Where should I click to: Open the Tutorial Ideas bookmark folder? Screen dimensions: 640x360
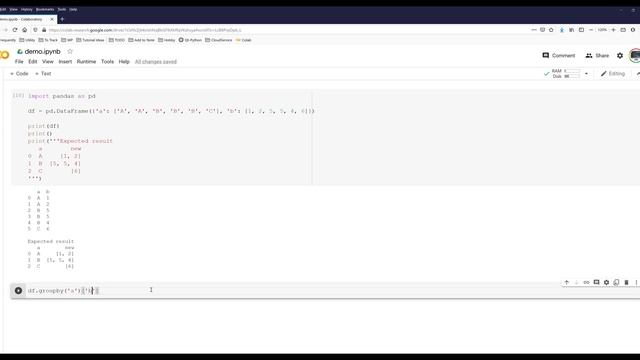coord(90,40)
